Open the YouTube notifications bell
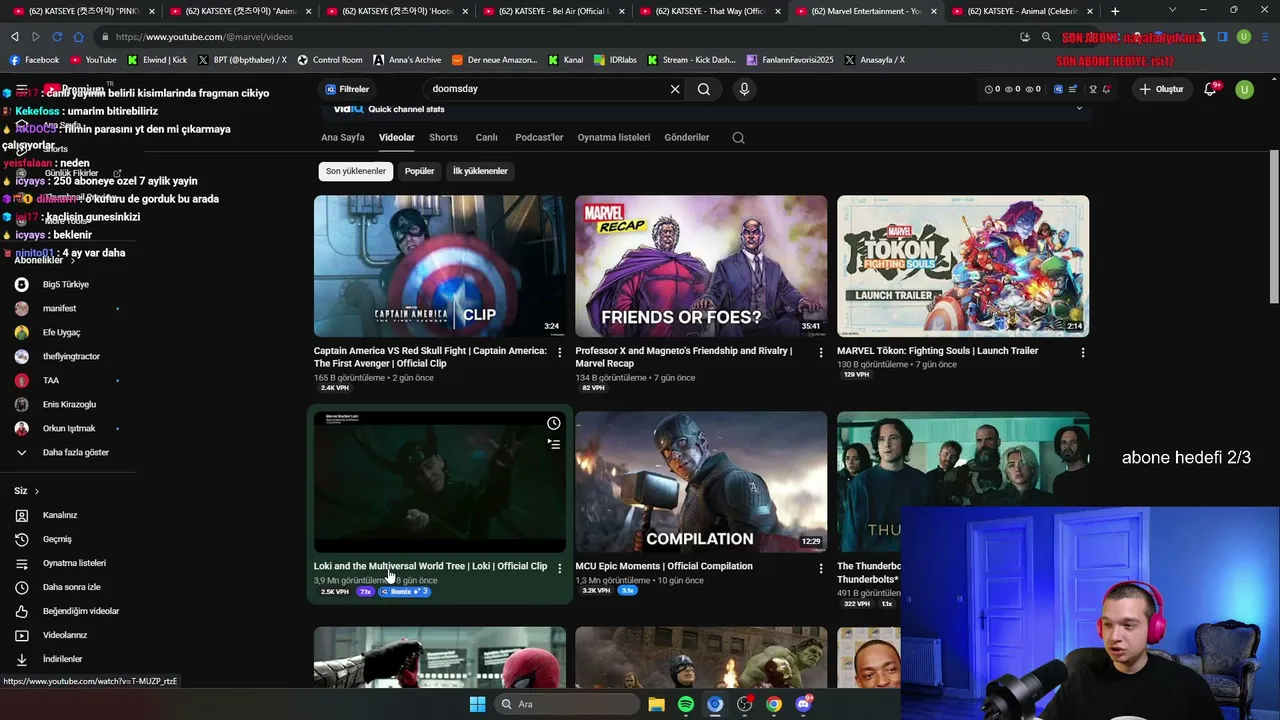Screen dimensions: 1280x720 point(1210,89)
